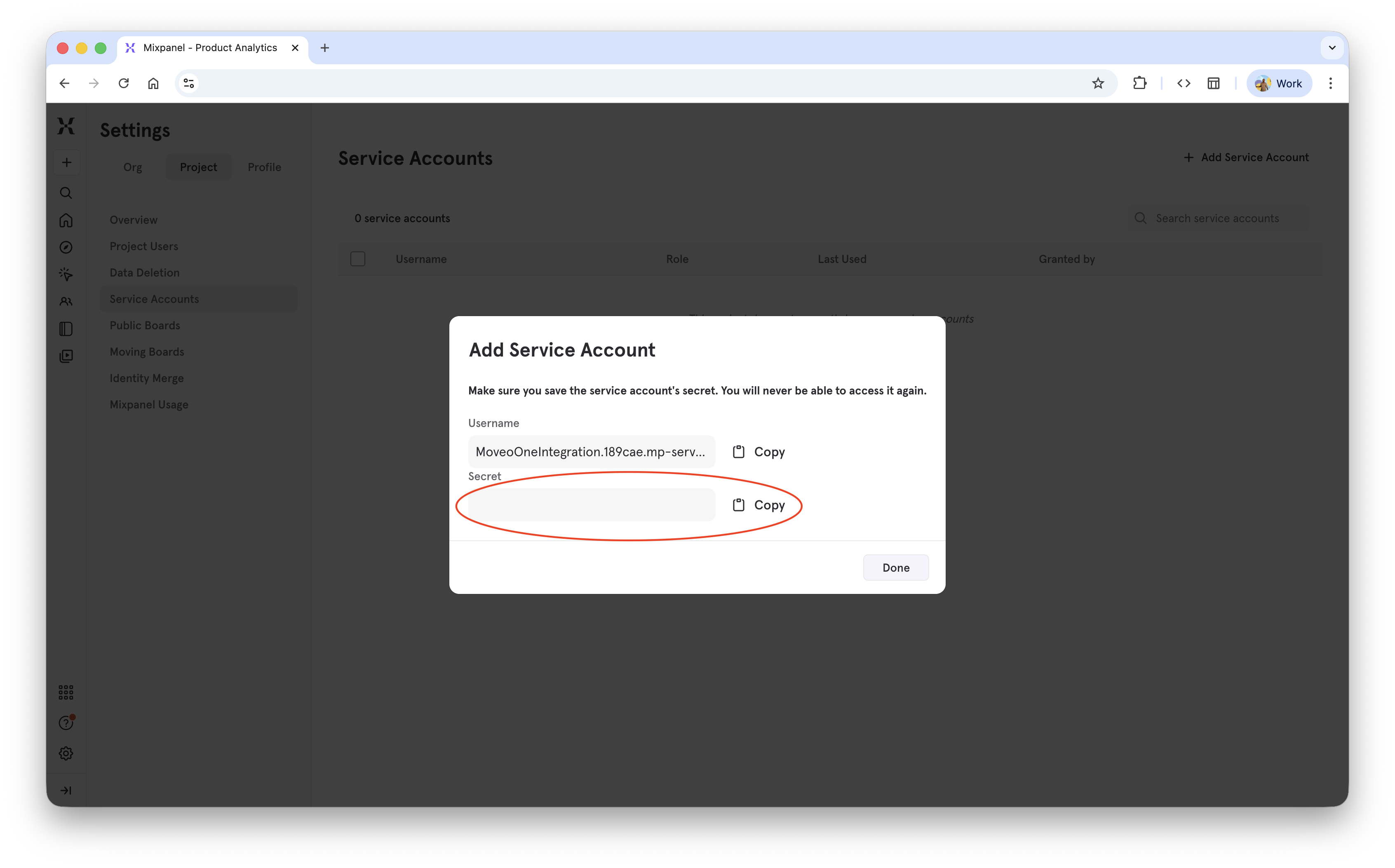The height and width of the screenshot is (868, 1395).
Task: Open sidebar settings with the gear icon
Action: pos(66,753)
